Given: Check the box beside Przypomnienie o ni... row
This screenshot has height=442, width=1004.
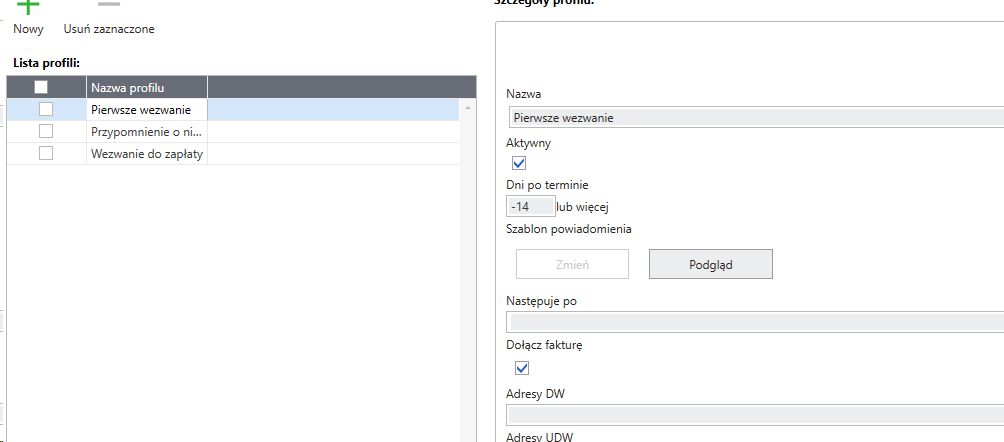Looking at the screenshot, I should (x=46, y=131).
